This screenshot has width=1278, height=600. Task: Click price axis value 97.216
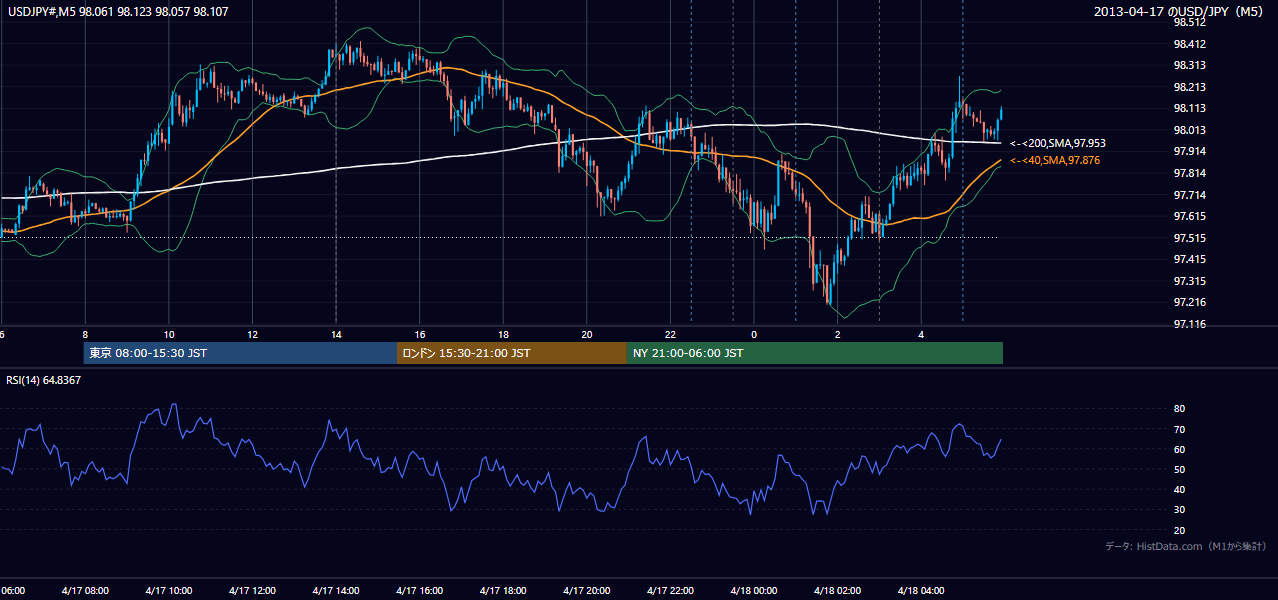(x=1190, y=302)
